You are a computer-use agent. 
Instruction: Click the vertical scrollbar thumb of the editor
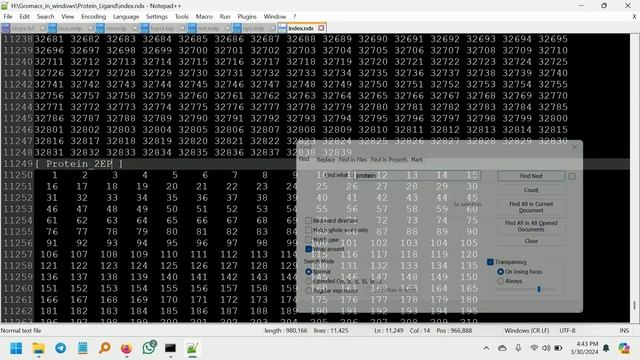pos(634,304)
